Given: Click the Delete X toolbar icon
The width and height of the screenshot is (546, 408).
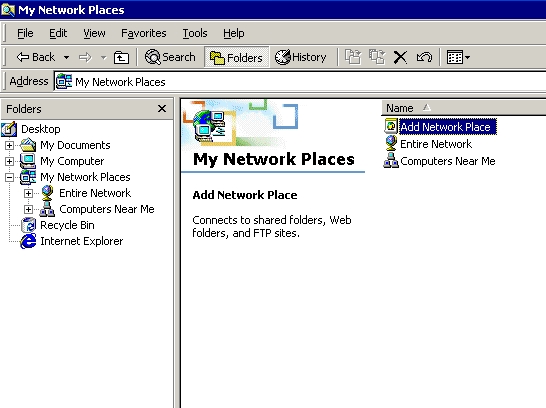Looking at the screenshot, I should 400,57.
